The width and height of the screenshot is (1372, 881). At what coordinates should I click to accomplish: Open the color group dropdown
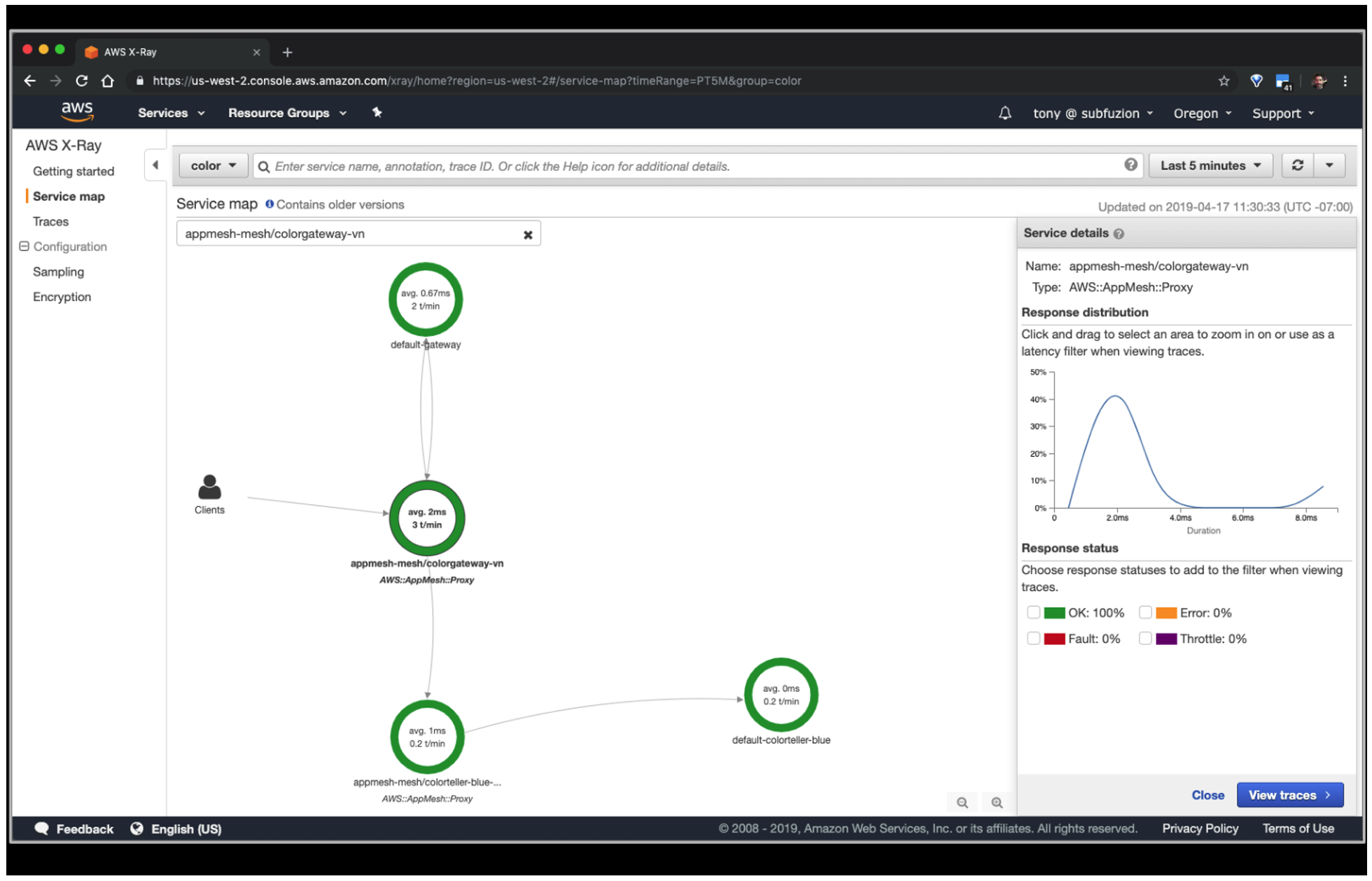coord(213,166)
